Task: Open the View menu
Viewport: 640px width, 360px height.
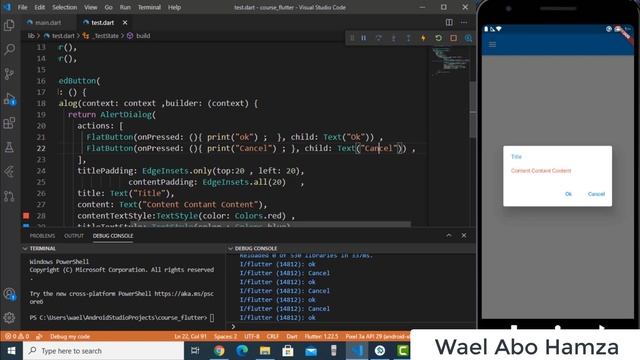Action: (x=91, y=7)
